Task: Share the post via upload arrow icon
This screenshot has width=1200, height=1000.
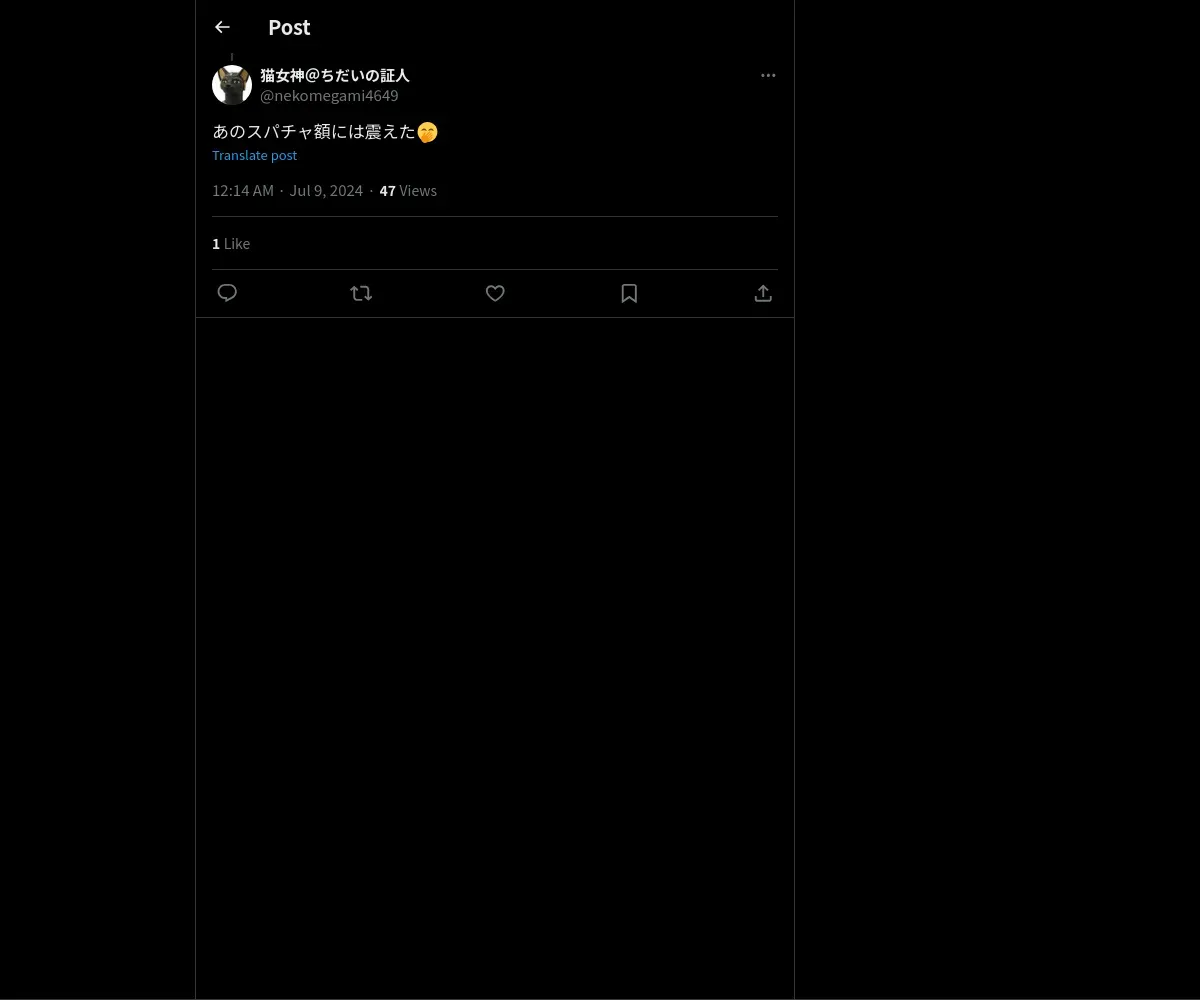Action: (763, 293)
